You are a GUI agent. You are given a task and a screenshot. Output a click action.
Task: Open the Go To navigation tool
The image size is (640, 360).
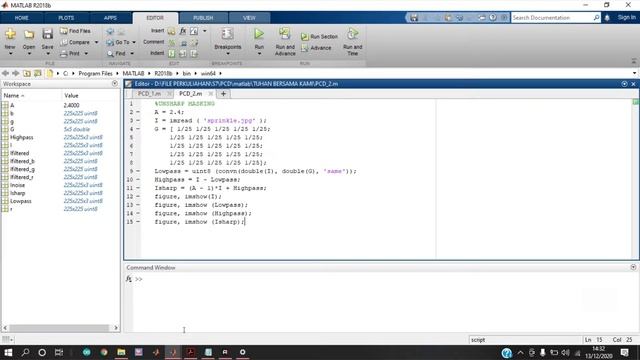point(118,42)
